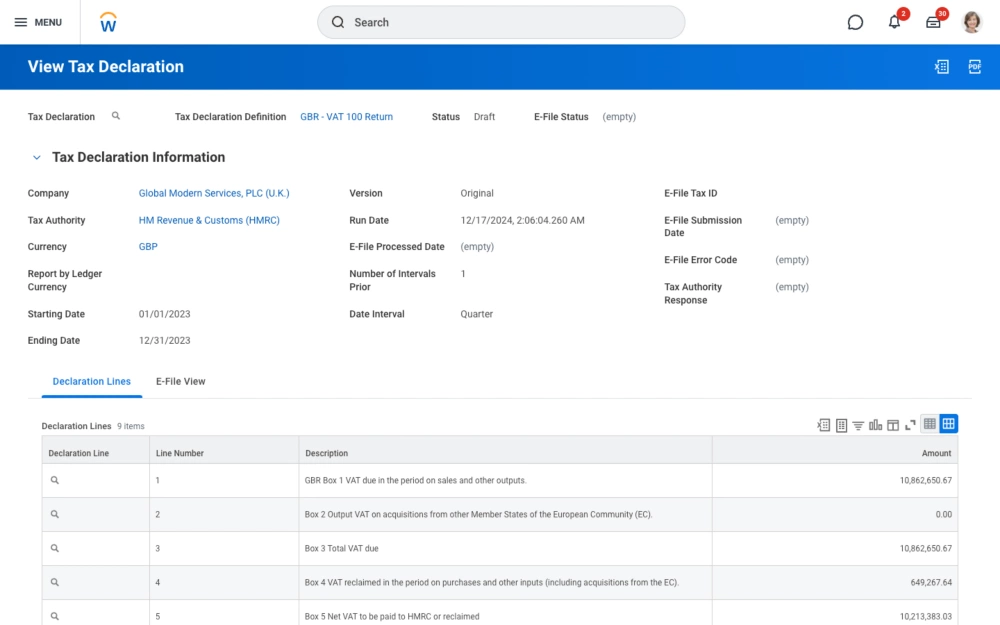Image resolution: width=1000 pixels, height=625 pixels.
Task: Open the Workday home logo
Action: click(107, 21)
